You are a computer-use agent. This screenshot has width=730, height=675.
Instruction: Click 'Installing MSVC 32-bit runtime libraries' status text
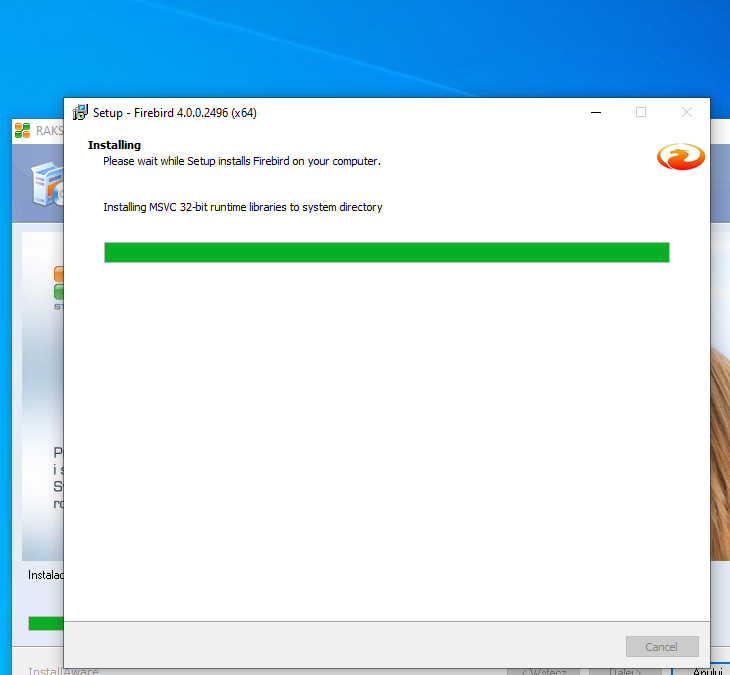tap(243, 207)
